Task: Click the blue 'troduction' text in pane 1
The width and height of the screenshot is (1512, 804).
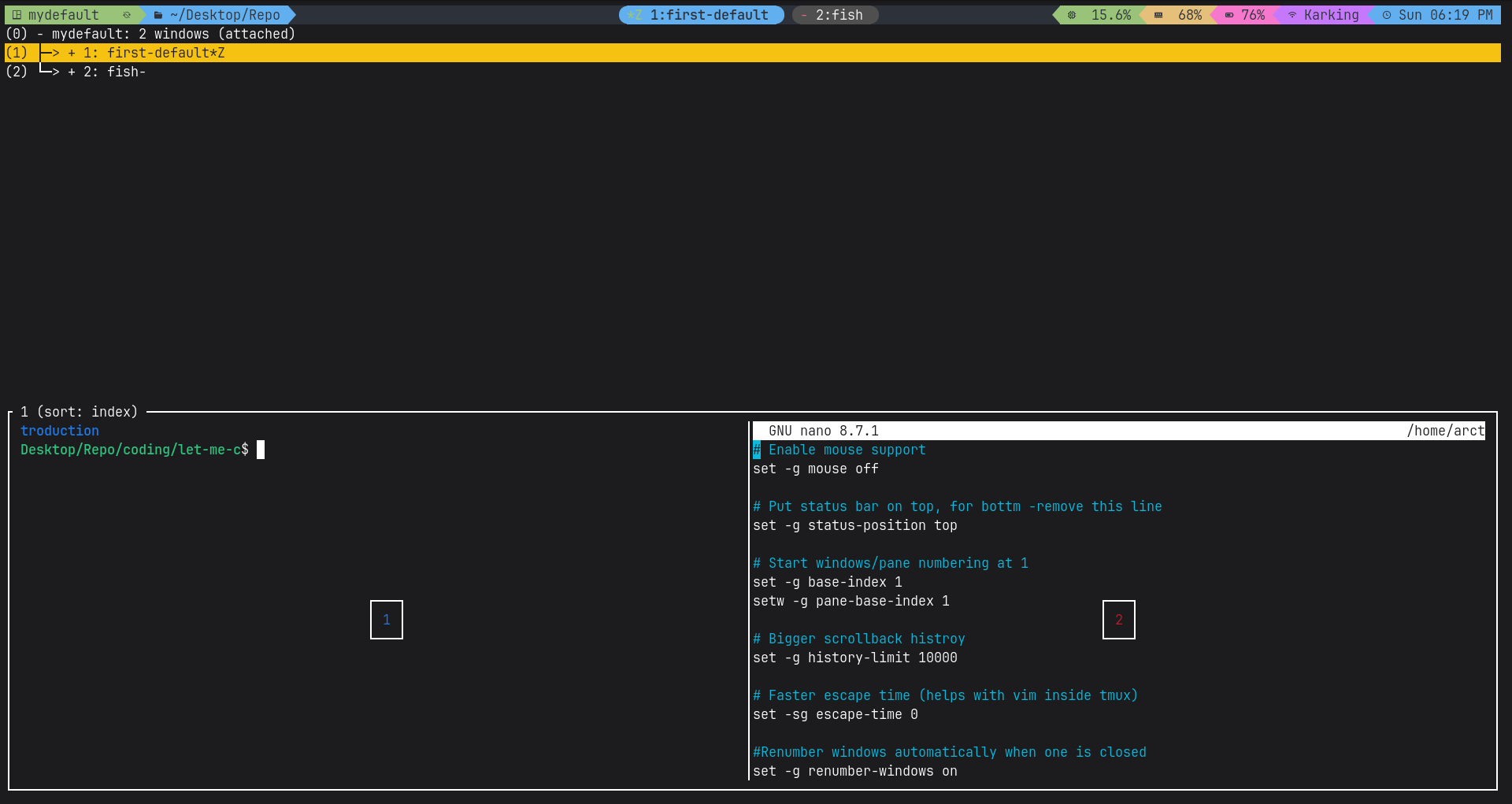Action: point(60,431)
